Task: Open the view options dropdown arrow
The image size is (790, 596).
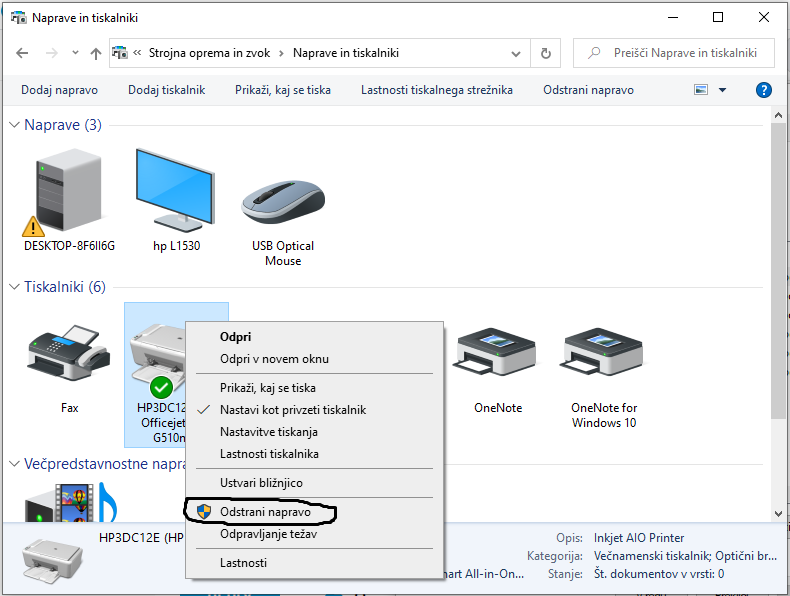Action: click(723, 90)
